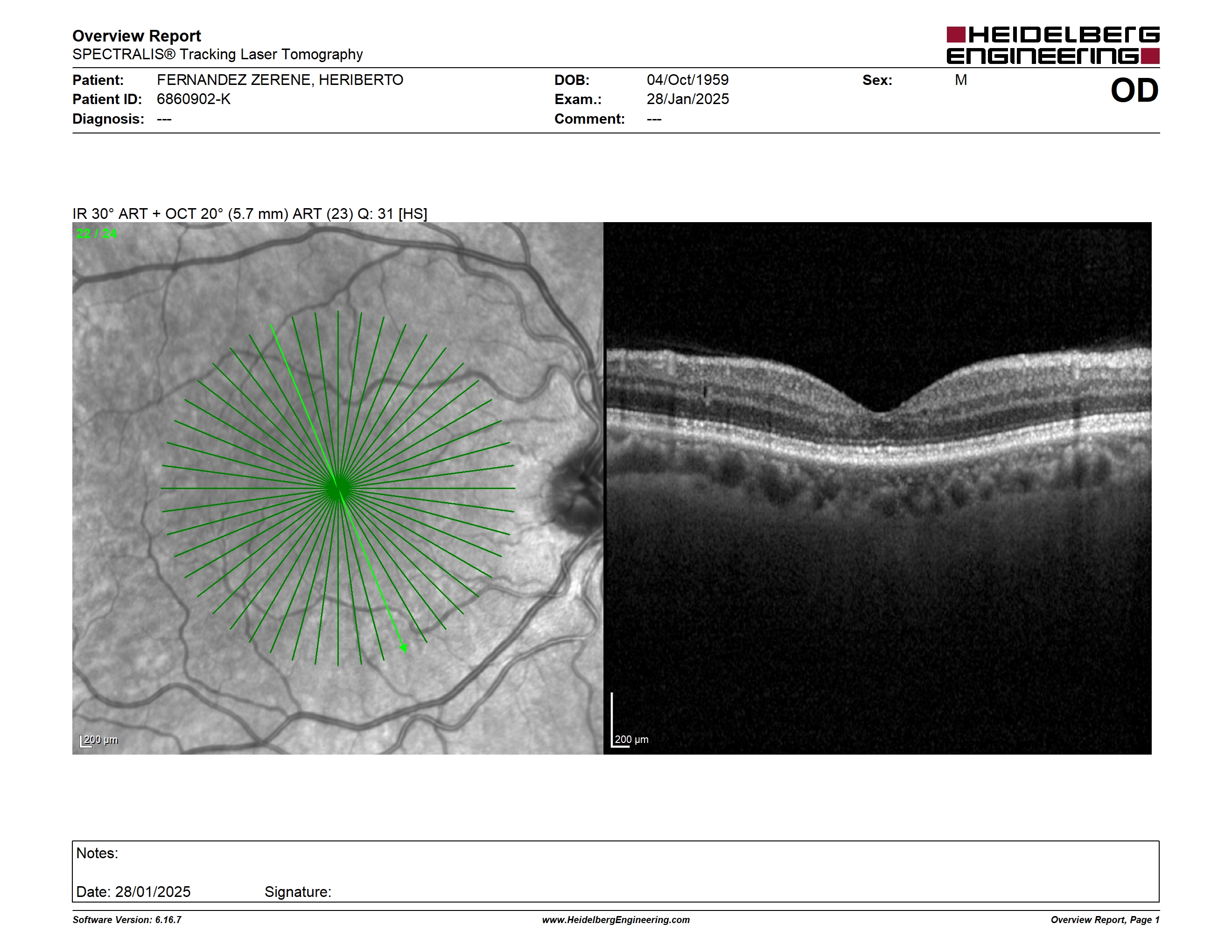Click the Date: 28/01/2025 text
Screen dimensions: 1232x952
pos(133,892)
